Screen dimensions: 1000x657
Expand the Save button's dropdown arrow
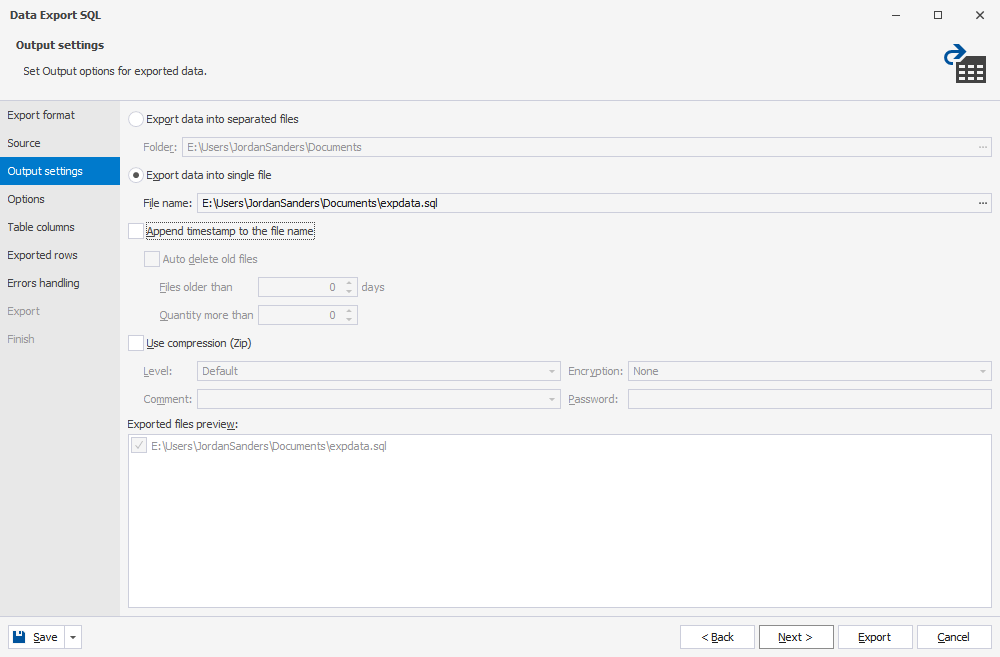click(71, 636)
